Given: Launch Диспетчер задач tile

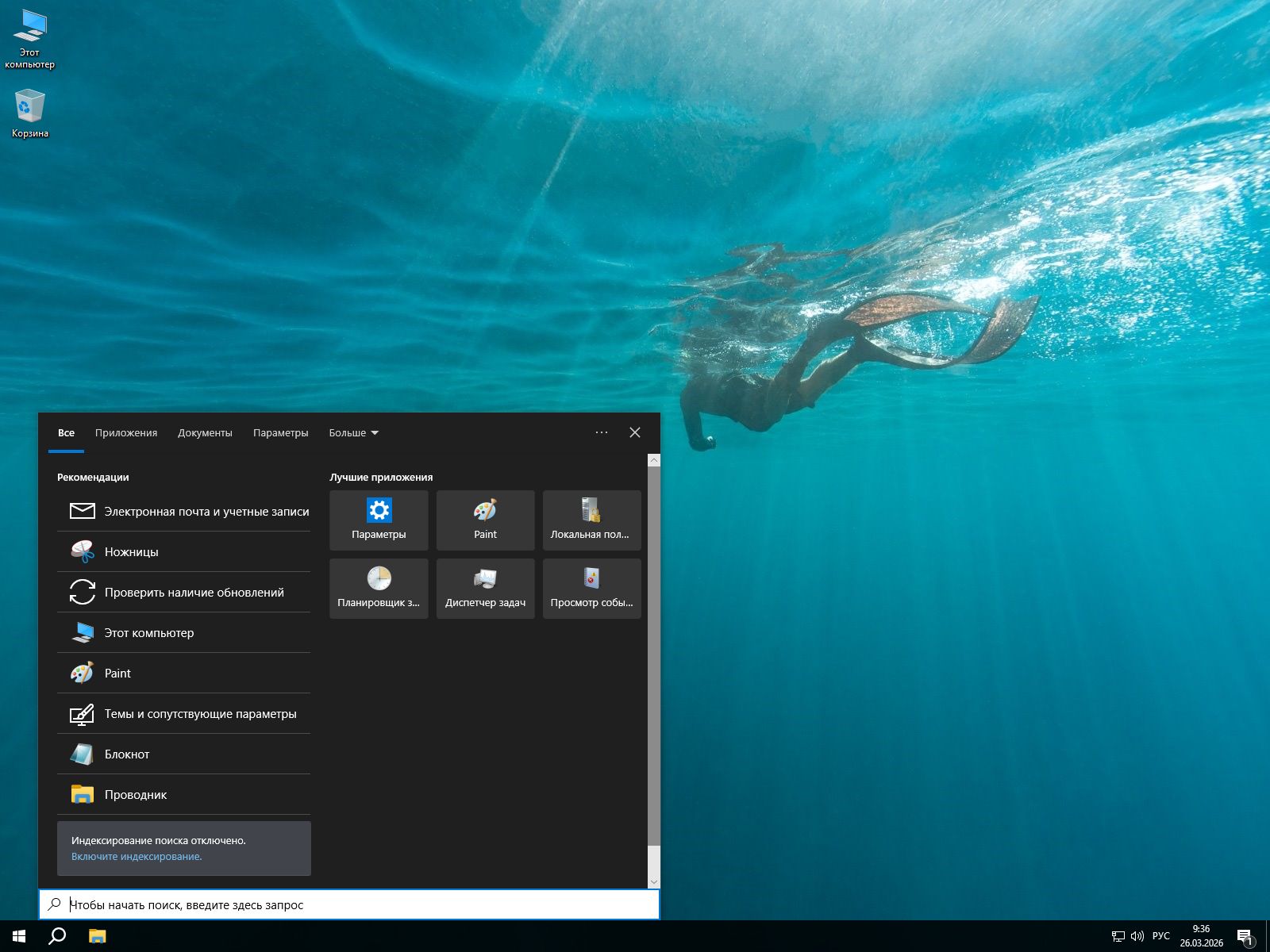Looking at the screenshot, I should (485, 589).
